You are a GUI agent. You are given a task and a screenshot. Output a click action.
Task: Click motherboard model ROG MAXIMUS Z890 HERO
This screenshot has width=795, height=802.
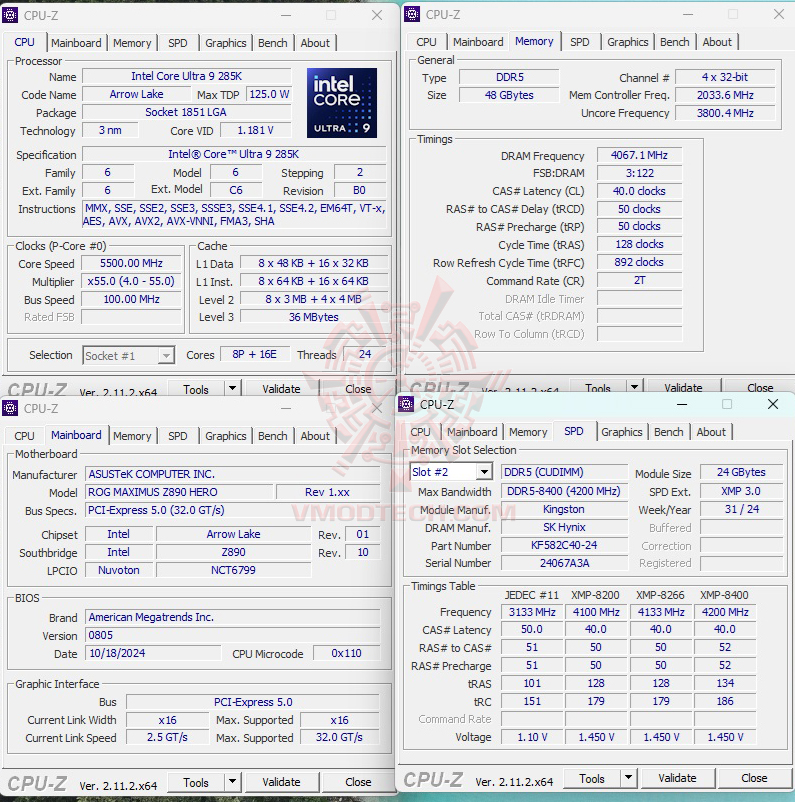pyautogui.click(x=179, y=492)
